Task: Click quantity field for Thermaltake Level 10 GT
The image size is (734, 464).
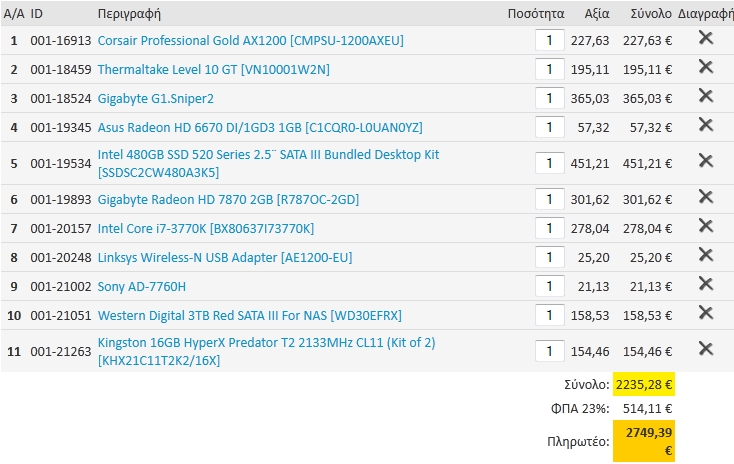Action: (x=550, y=69)
